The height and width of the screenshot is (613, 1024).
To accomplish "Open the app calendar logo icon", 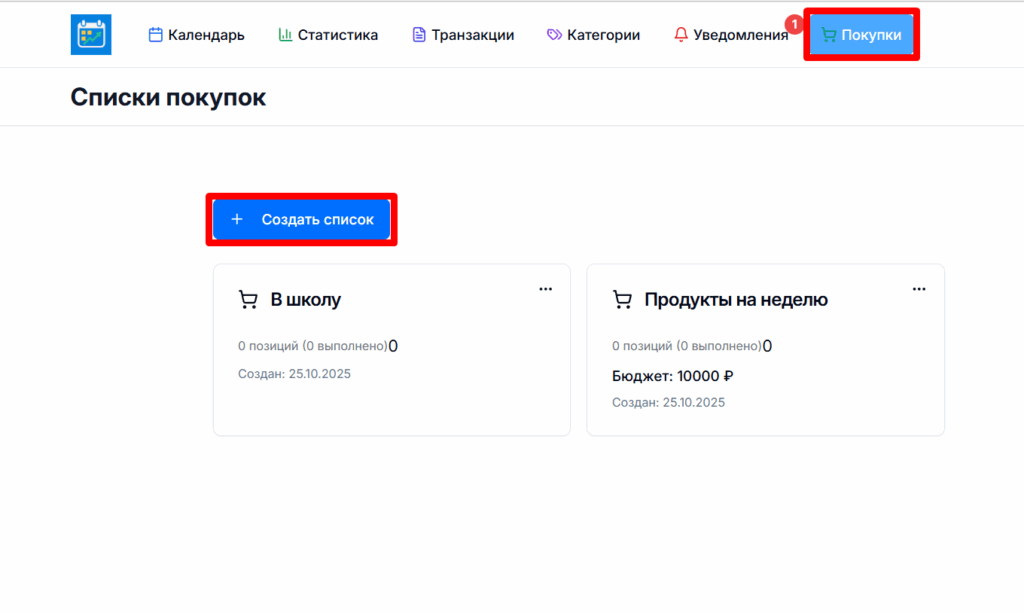I will tap(90, 33).
